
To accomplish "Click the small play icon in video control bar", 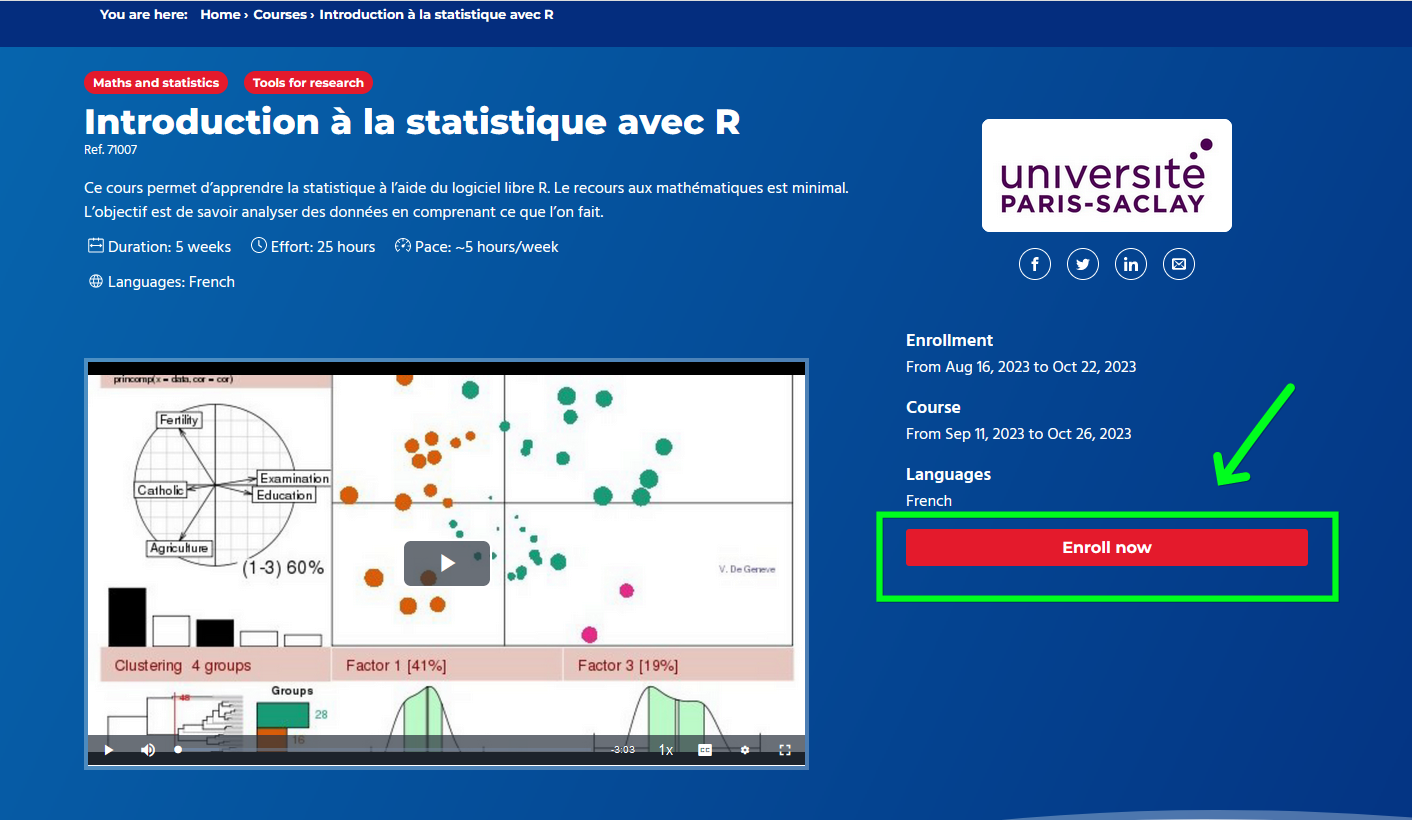I will tap(109, 750).
